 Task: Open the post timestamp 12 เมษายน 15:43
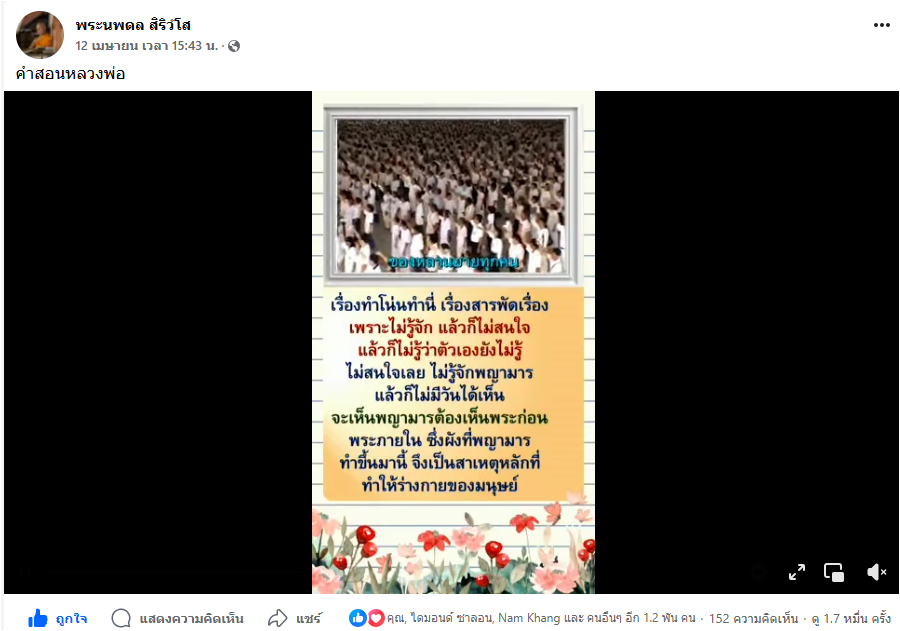(146, 46)
